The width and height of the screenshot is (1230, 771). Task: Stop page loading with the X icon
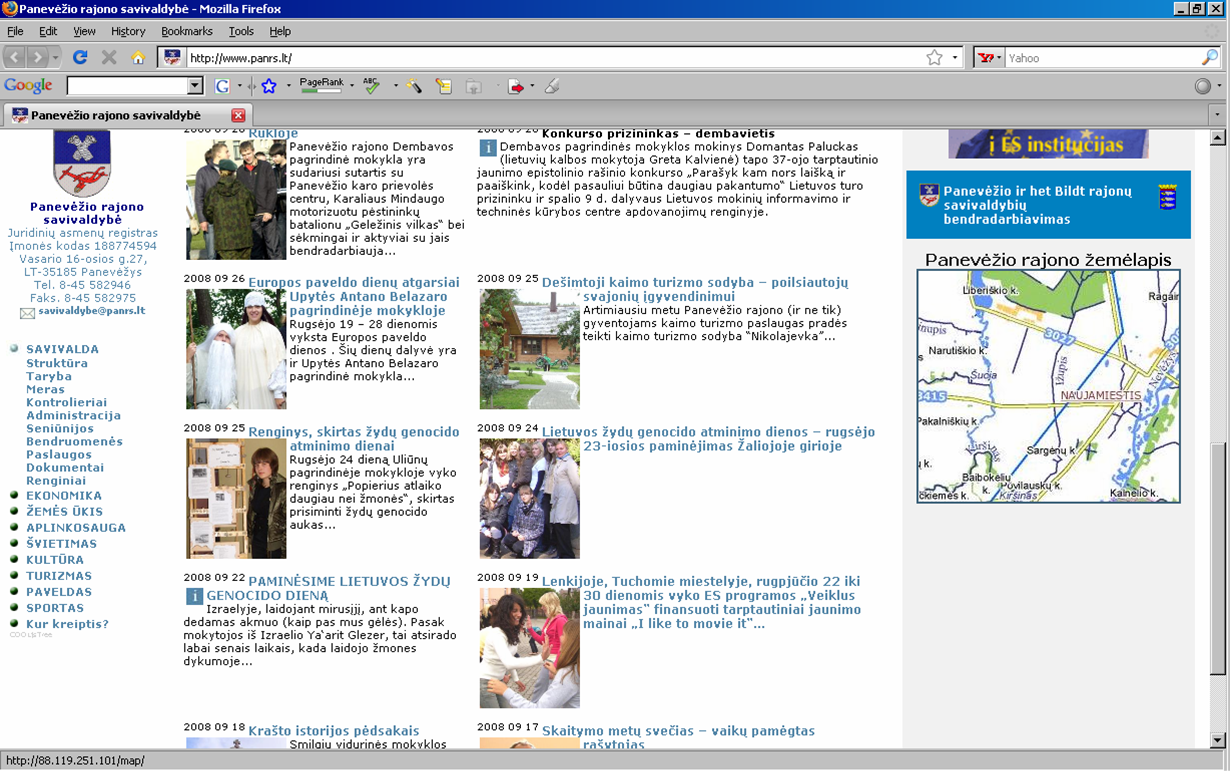pos(109,58)
